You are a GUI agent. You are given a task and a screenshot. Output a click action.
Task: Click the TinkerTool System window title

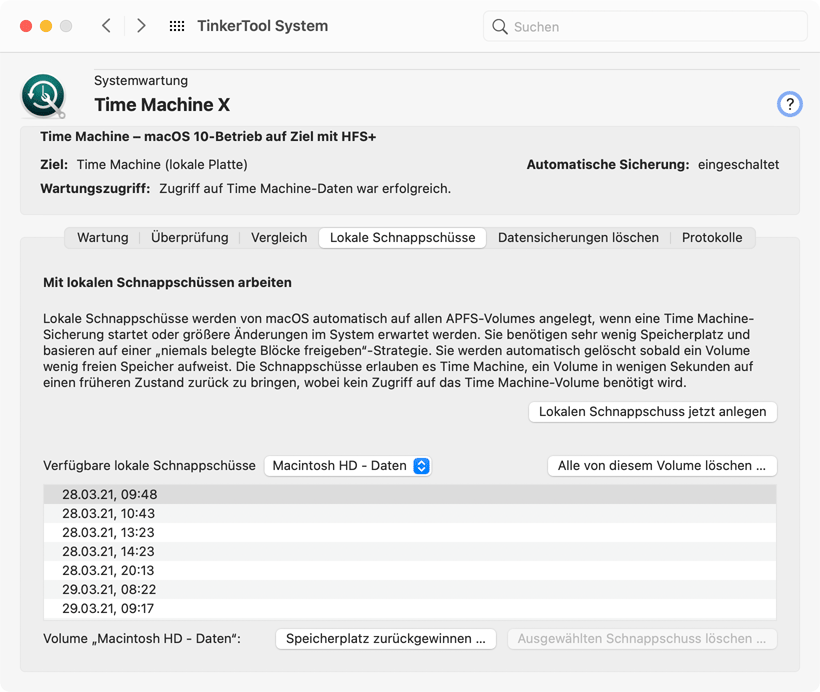(263, 26)
